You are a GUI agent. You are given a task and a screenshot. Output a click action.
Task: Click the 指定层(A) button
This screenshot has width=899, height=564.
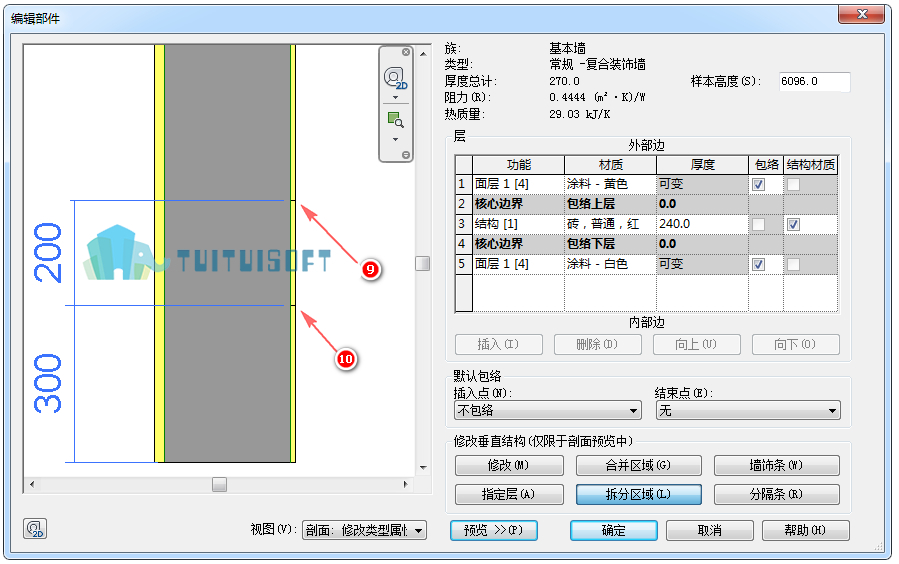coord(509,494)
